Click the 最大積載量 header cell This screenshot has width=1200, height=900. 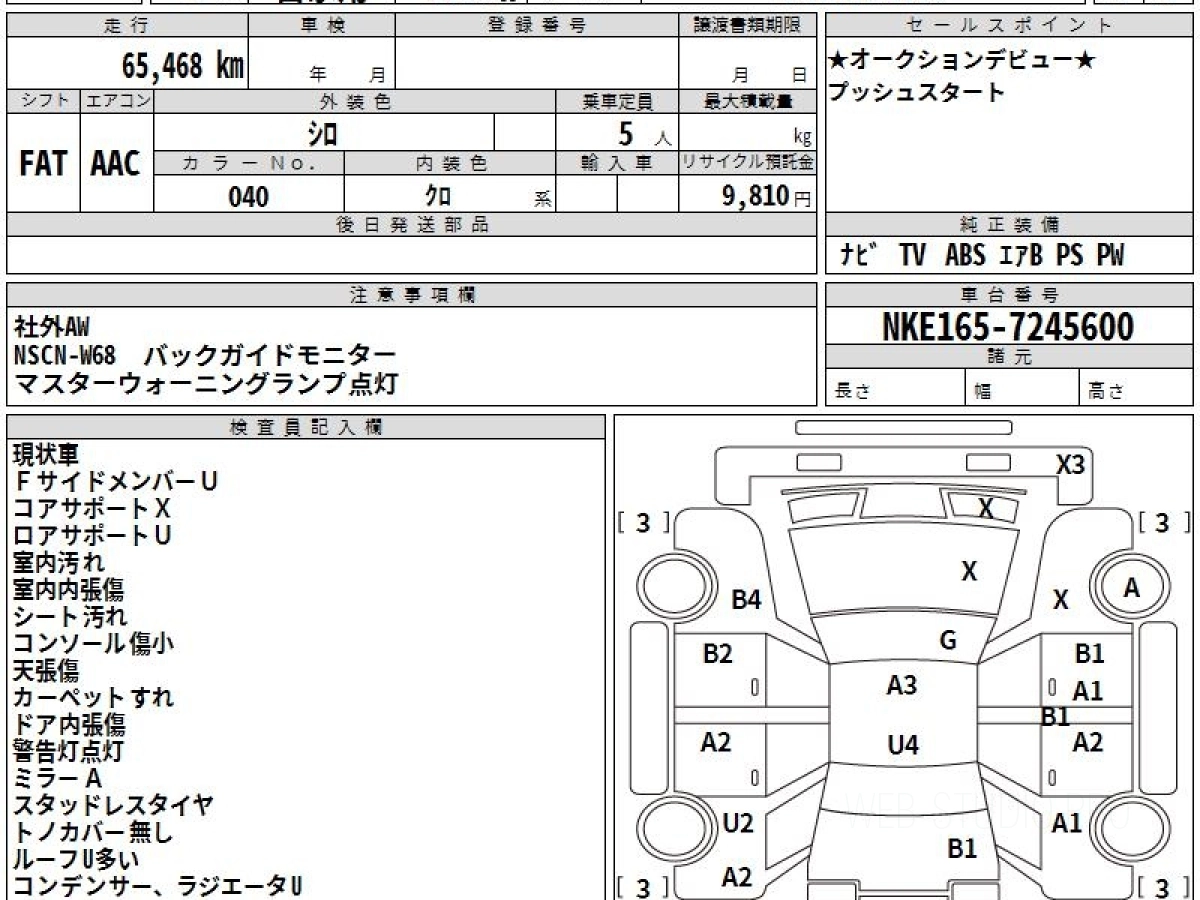click(747, 101)
